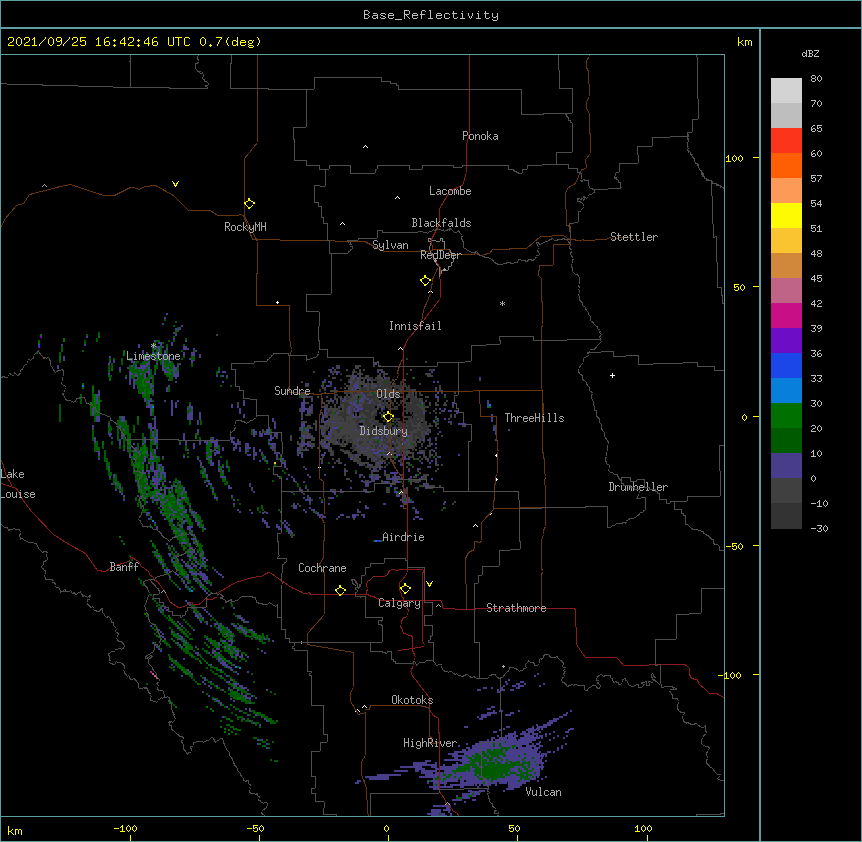
Task: Click the Drumheller city label
Action: (638, 487)
